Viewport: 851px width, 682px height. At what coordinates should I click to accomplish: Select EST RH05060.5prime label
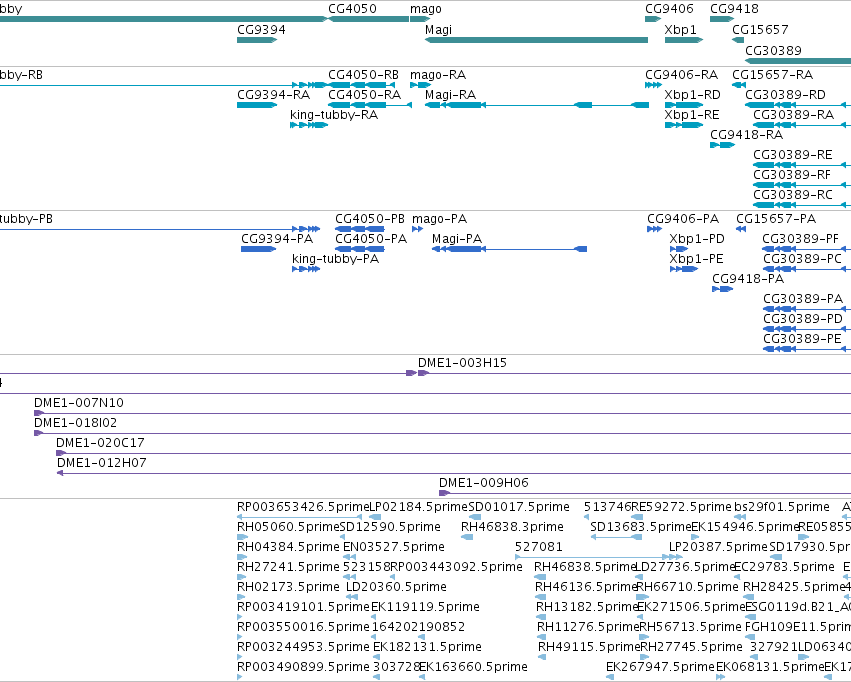(x=288, y=527)
